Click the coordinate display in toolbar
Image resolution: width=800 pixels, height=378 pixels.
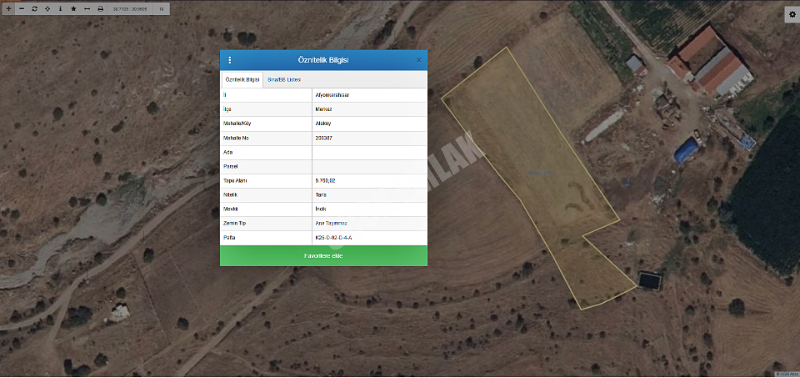coord(130,9)
